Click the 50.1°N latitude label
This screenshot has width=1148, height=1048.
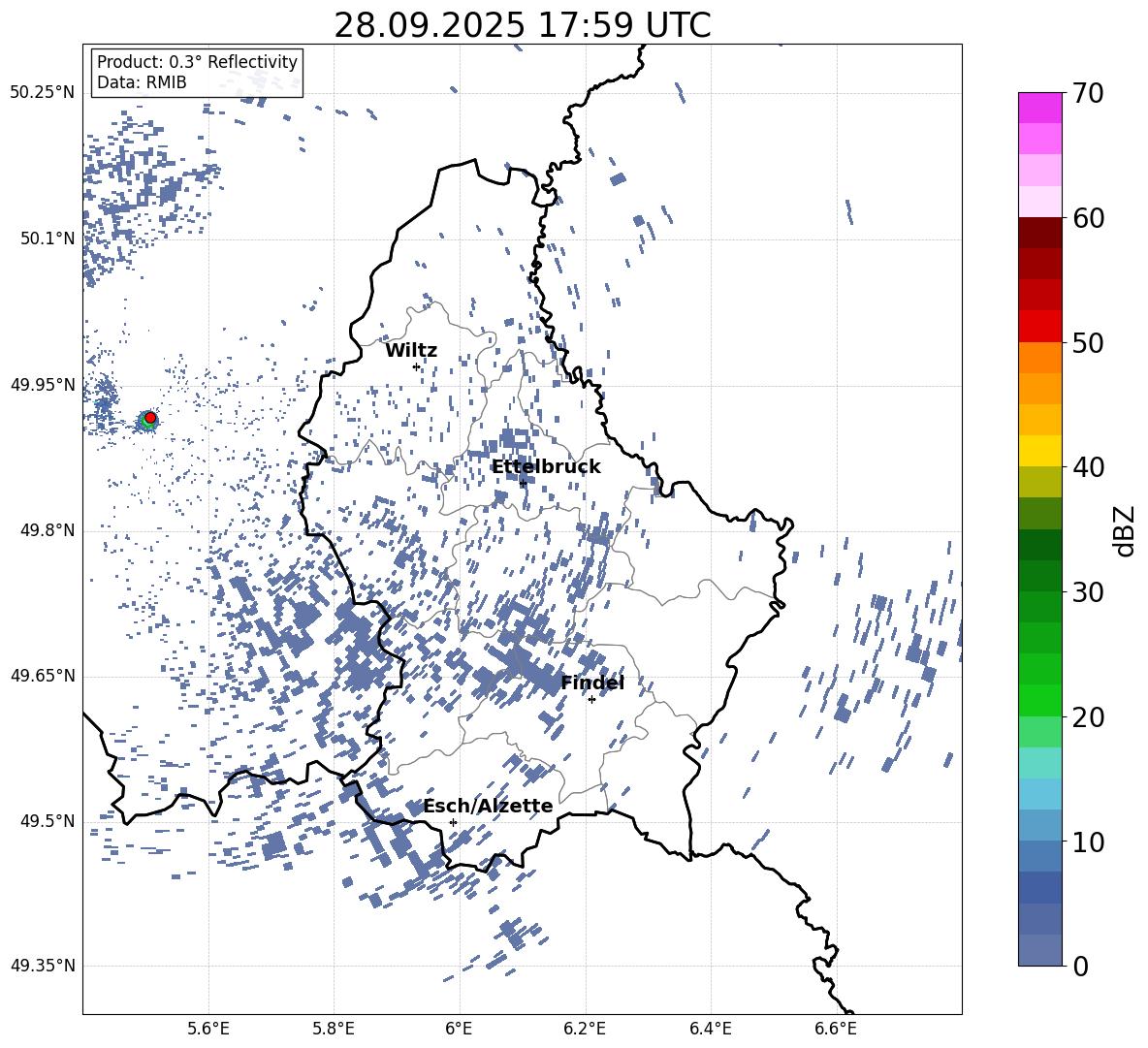tap(48, 238)
